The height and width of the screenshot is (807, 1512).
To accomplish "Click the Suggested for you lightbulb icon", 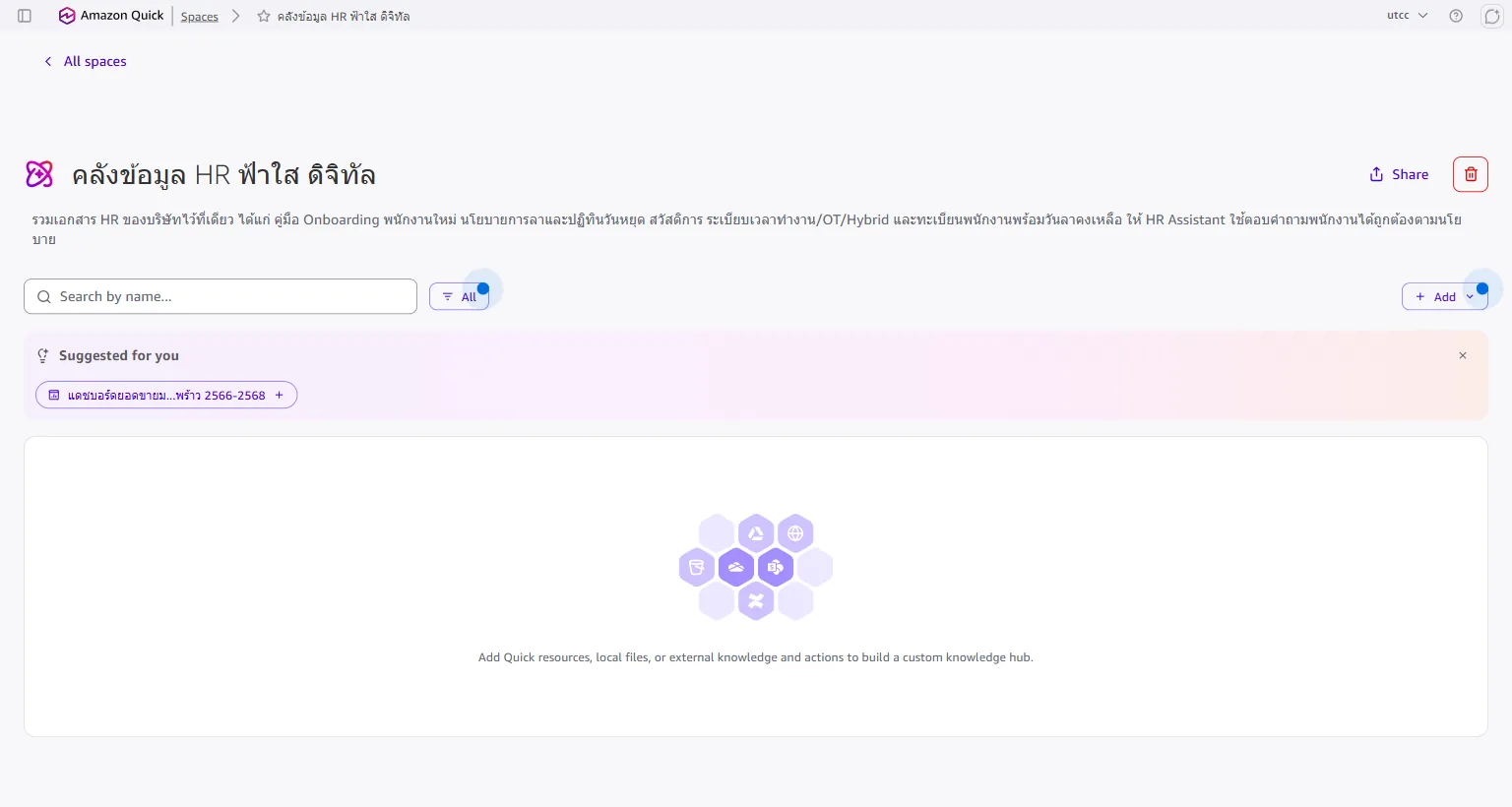I will click(x=42, y=355).
